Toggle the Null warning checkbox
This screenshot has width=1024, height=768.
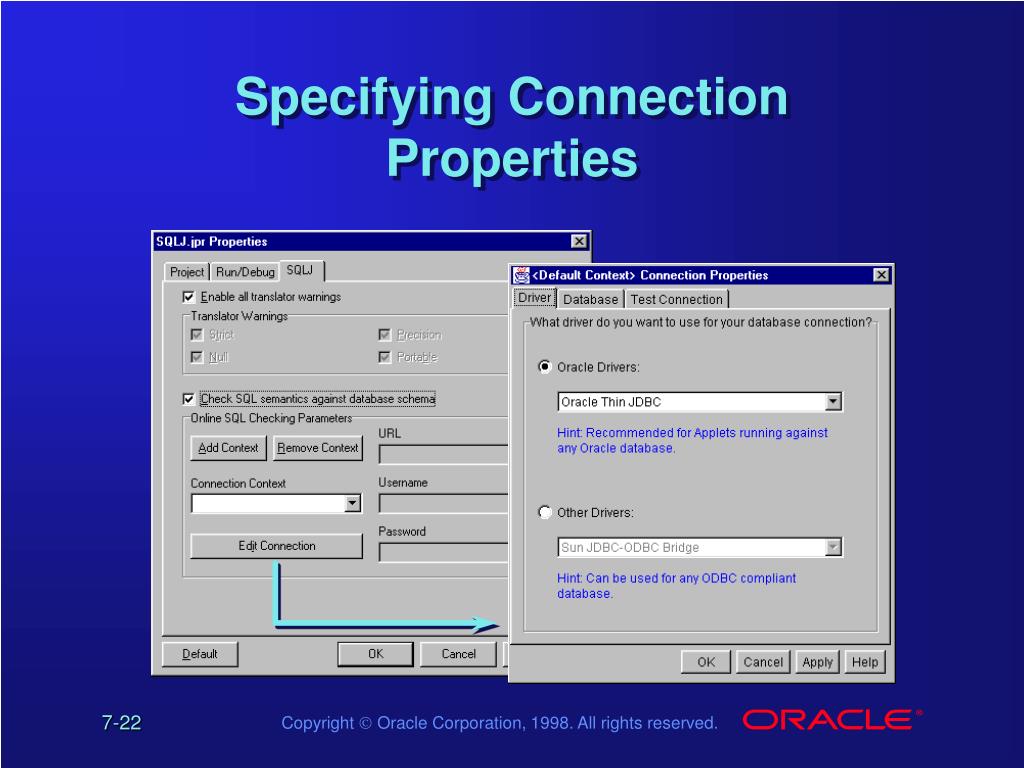pyautogui.click(x=197, y=357)
